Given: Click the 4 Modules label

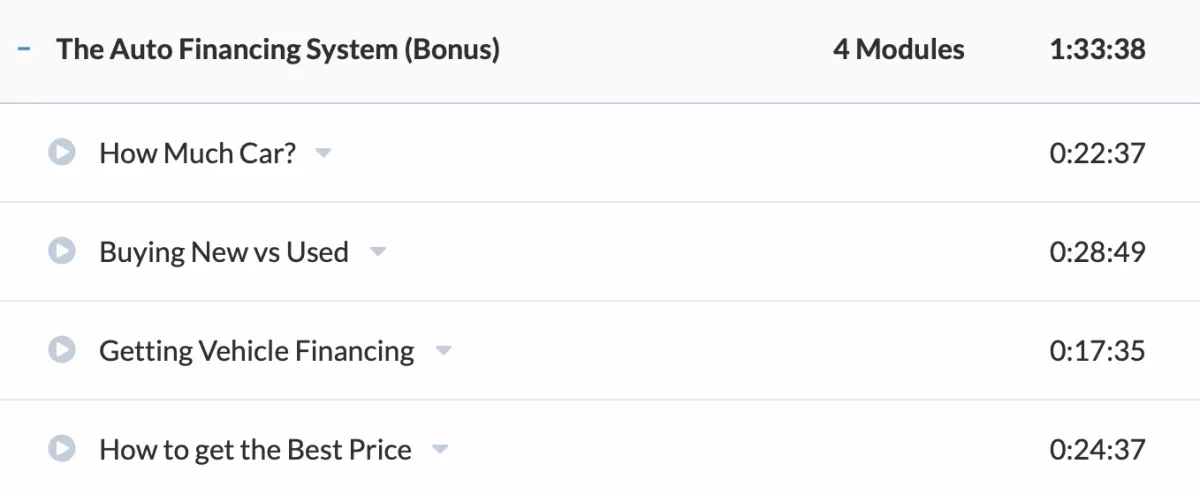Looking at the screenshot, I should pos(899,49).
